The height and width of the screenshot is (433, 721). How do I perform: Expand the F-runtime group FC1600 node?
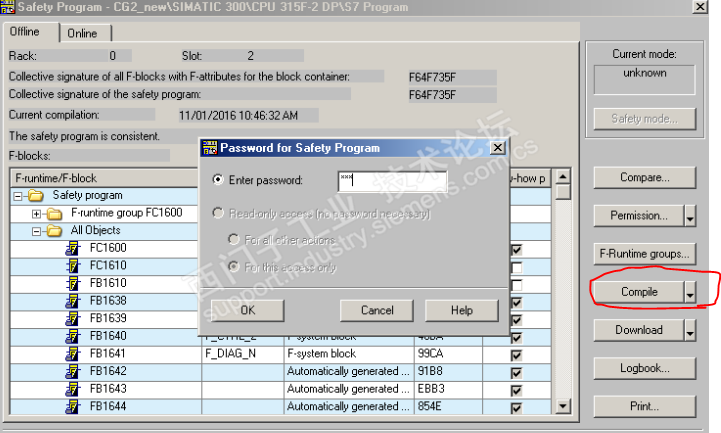pyautogui.click(x=36, y=214)
